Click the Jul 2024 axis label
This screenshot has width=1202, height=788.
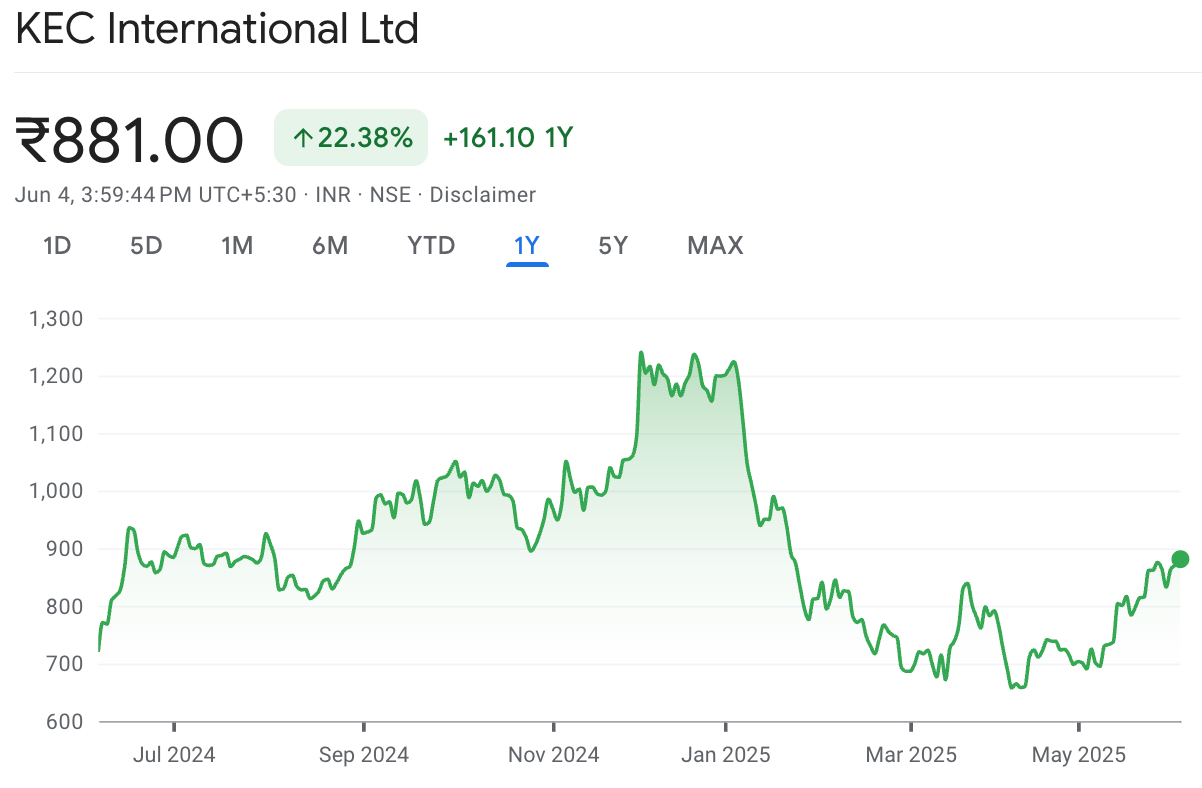(174, 755)
